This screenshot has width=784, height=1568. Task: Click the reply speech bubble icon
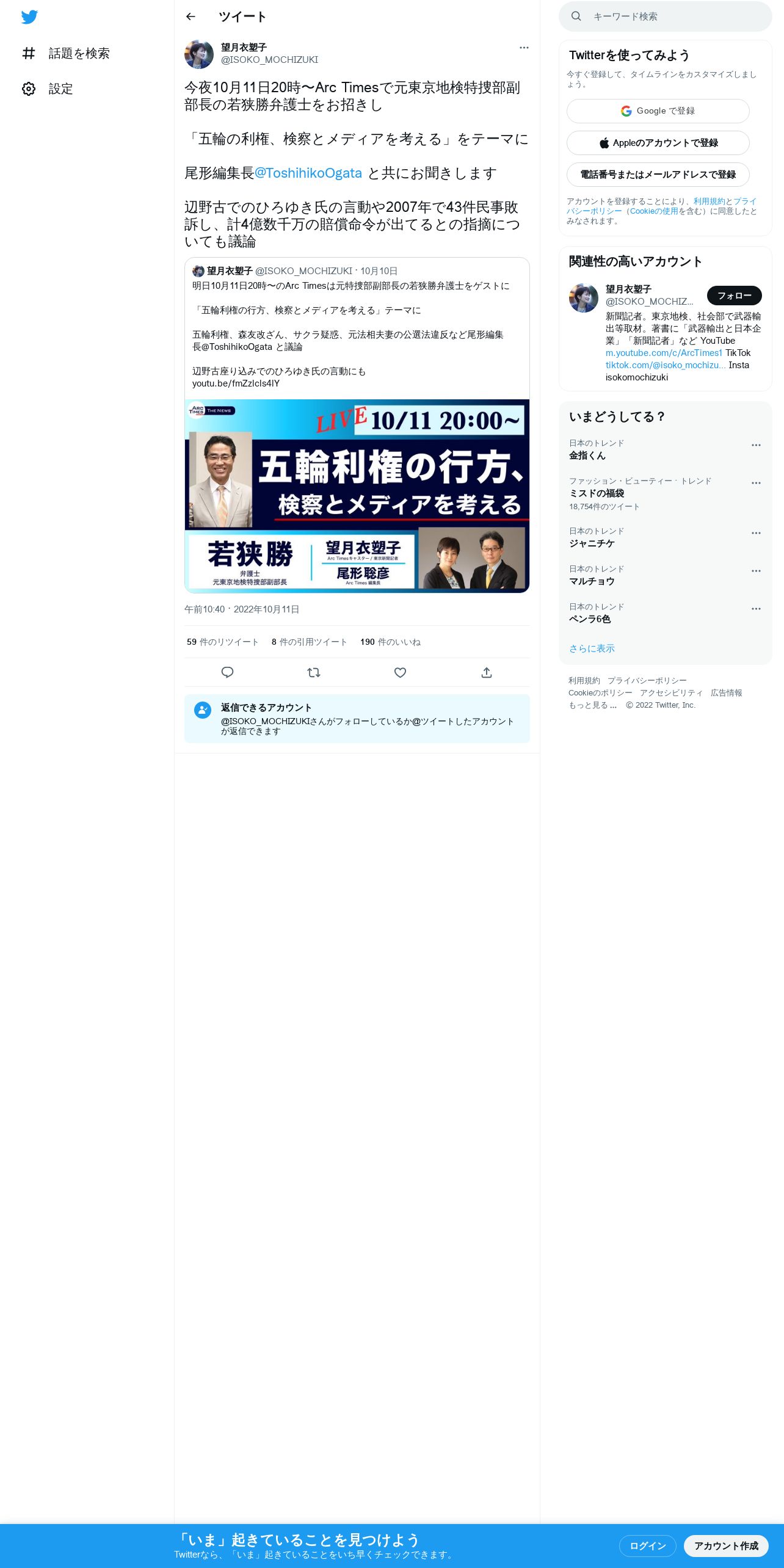227,672
